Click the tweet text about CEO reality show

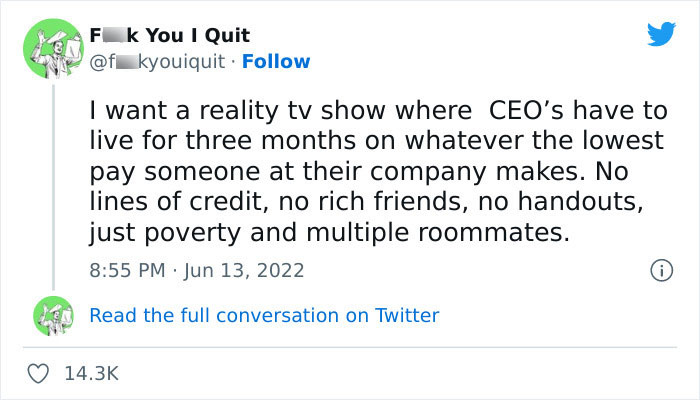[x=378, y=173]
